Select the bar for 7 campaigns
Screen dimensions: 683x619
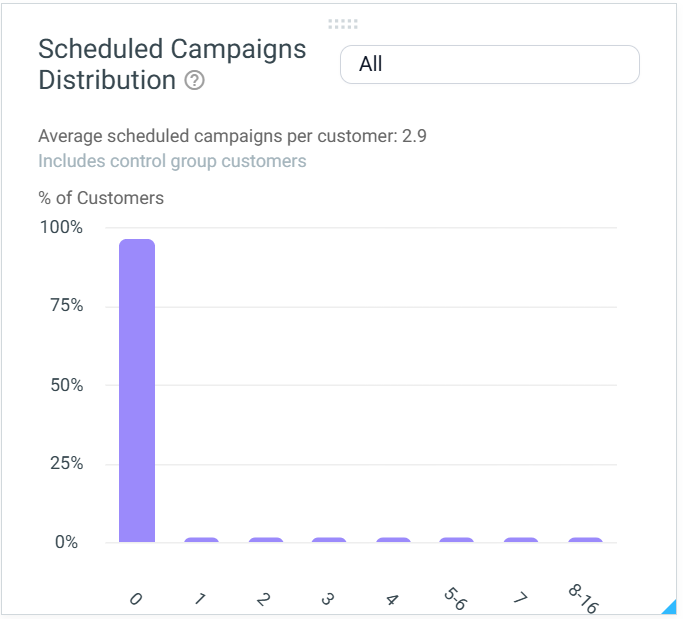click(x=521, y=540)
